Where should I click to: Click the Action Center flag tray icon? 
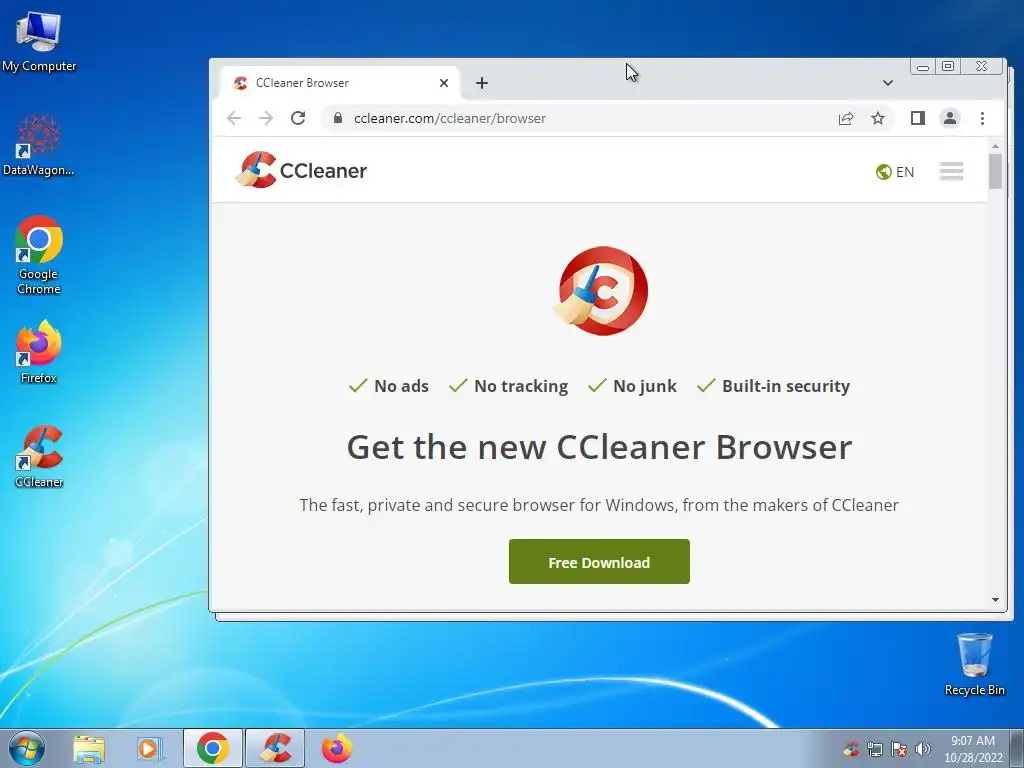899,749
